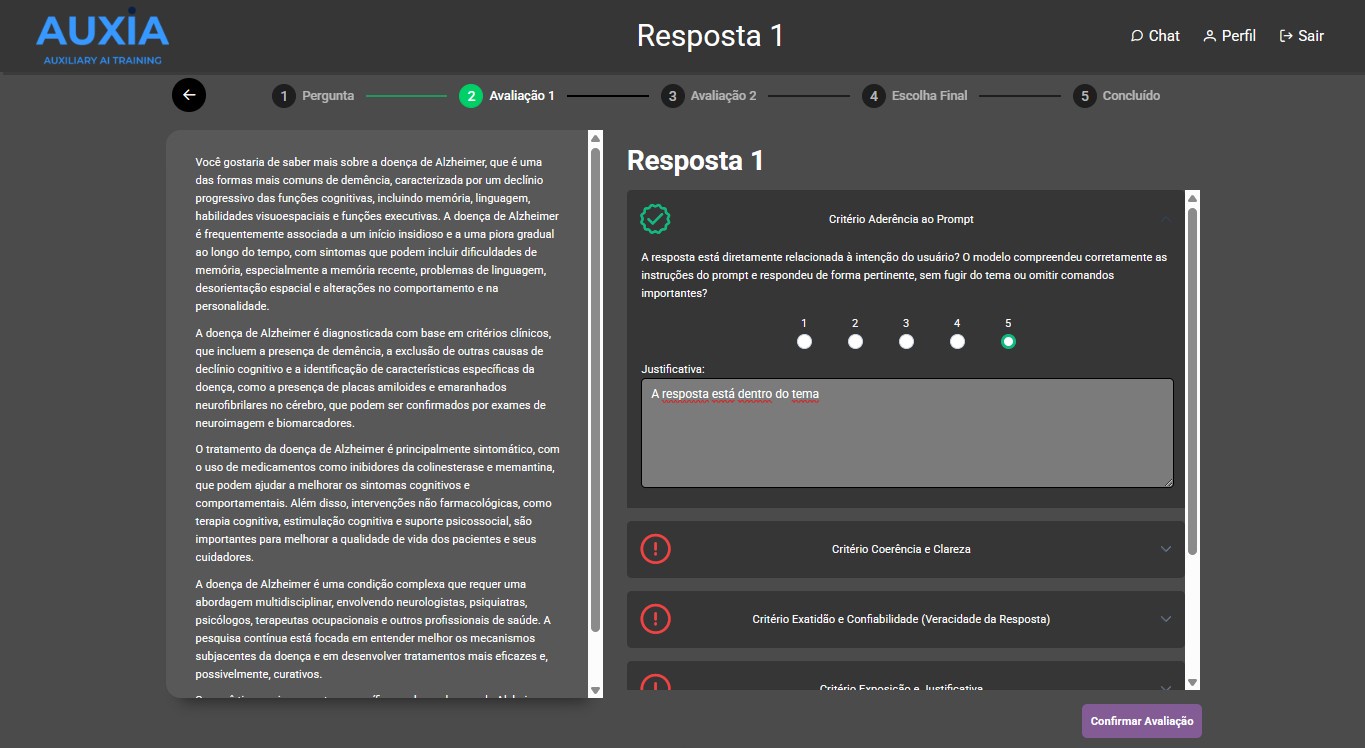
Task: Click the Perfil user icon
Action: point(1209,36)
